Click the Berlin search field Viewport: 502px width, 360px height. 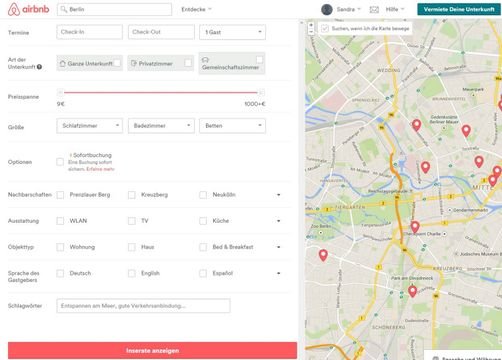(x=114, y=9)
